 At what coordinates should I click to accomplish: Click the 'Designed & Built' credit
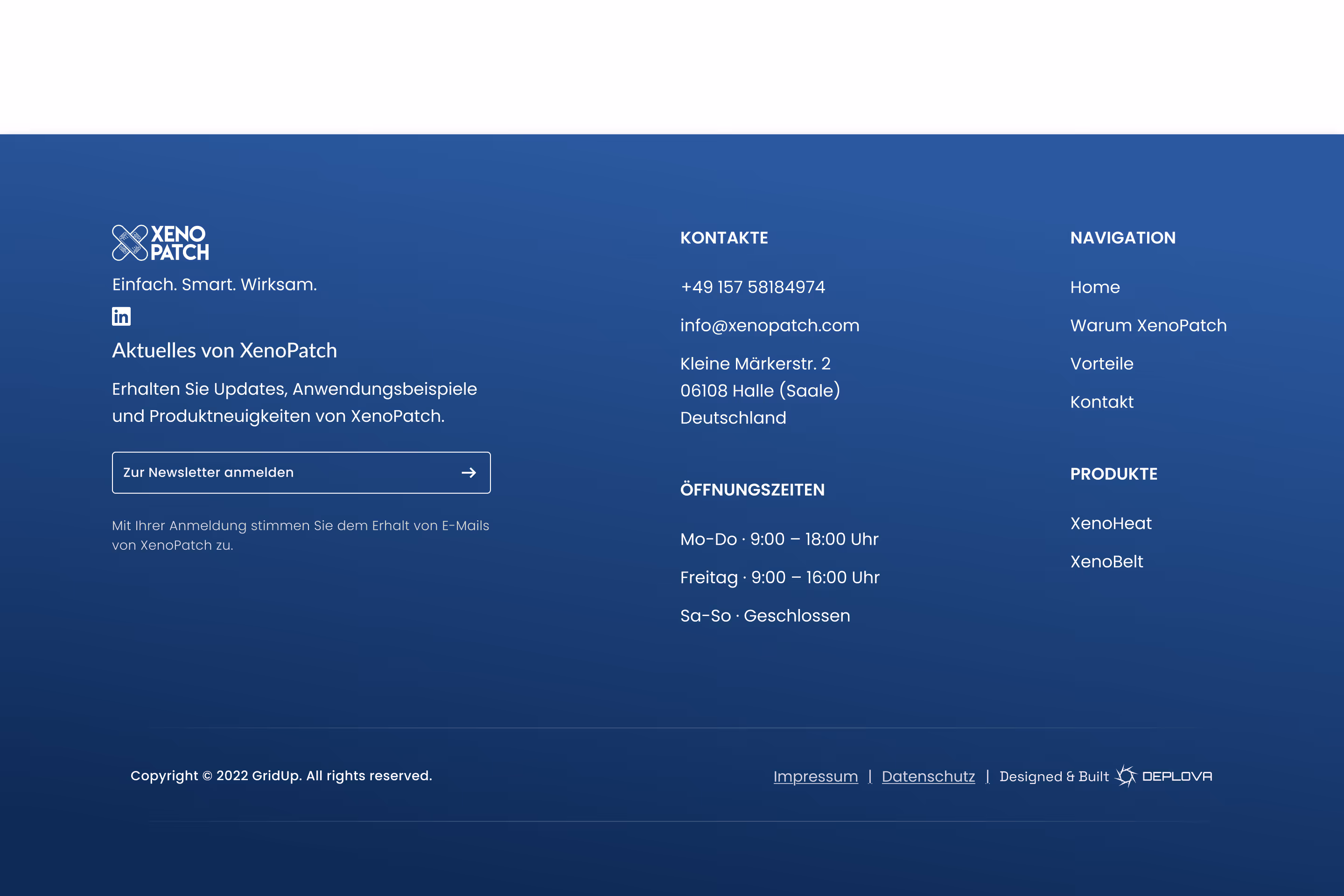point(1054,777)
